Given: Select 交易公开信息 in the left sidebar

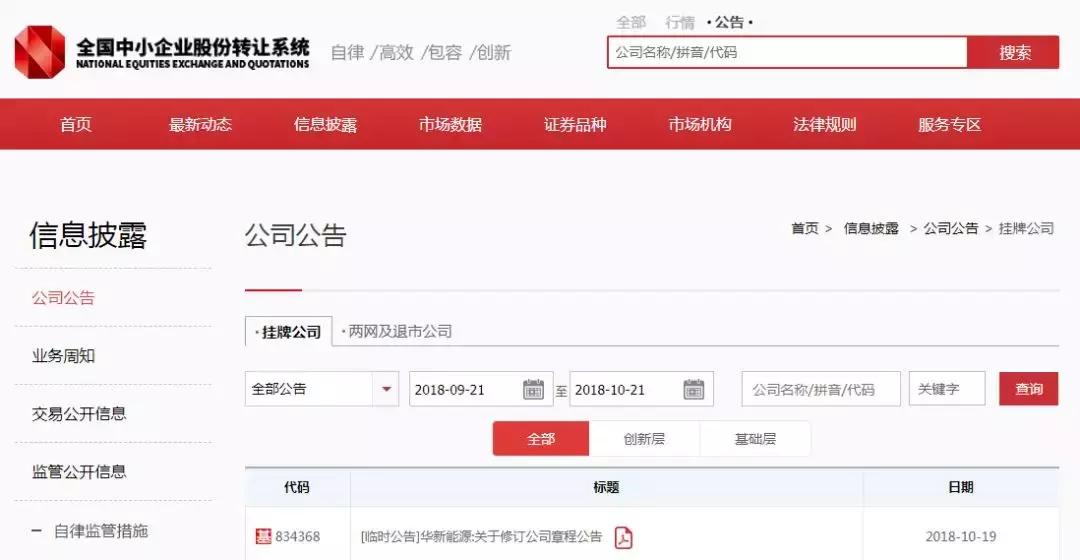Looking at the screenshot, I should coord(79,414).
